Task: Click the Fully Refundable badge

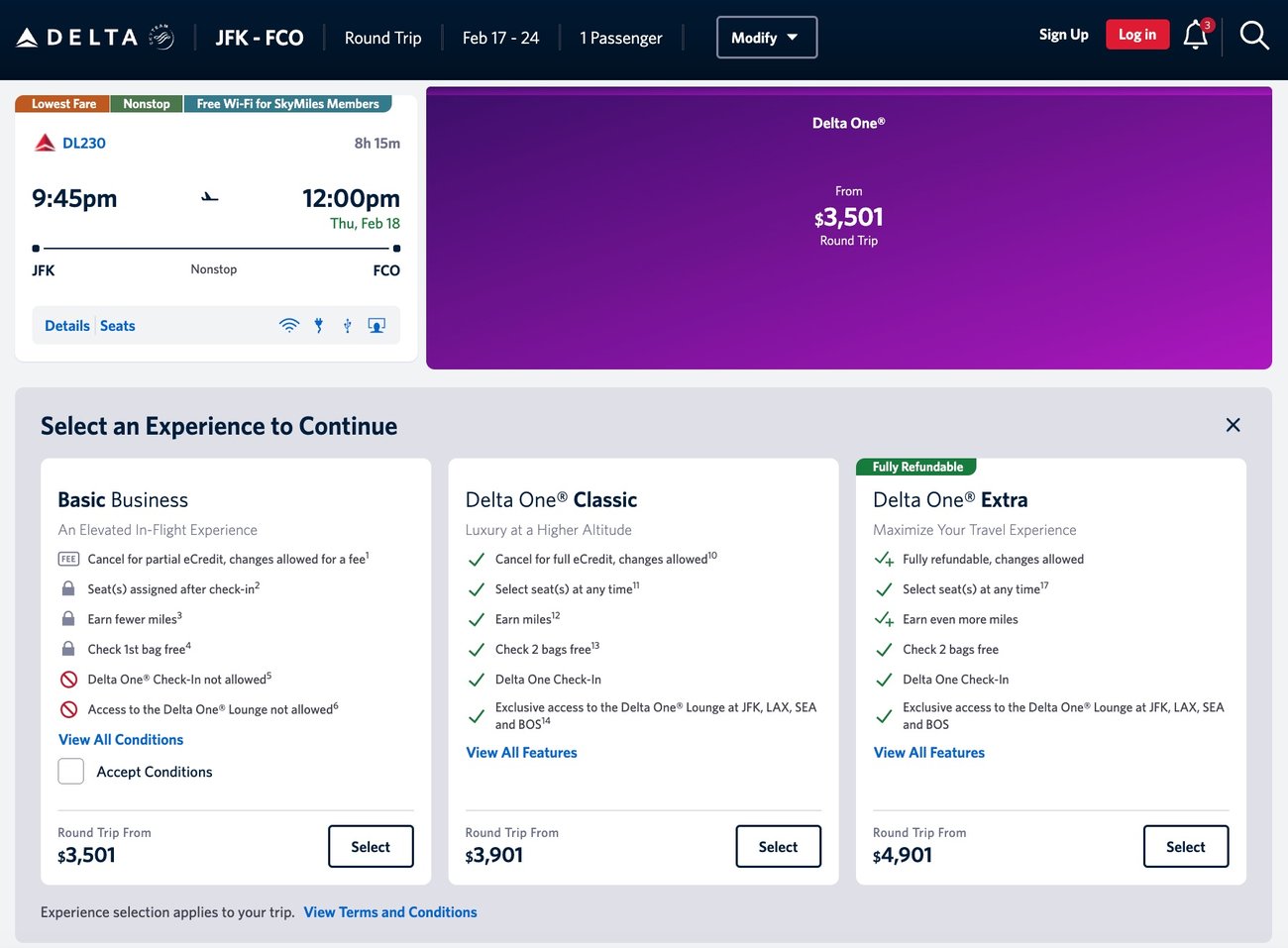Action: (x=917, y=467)
